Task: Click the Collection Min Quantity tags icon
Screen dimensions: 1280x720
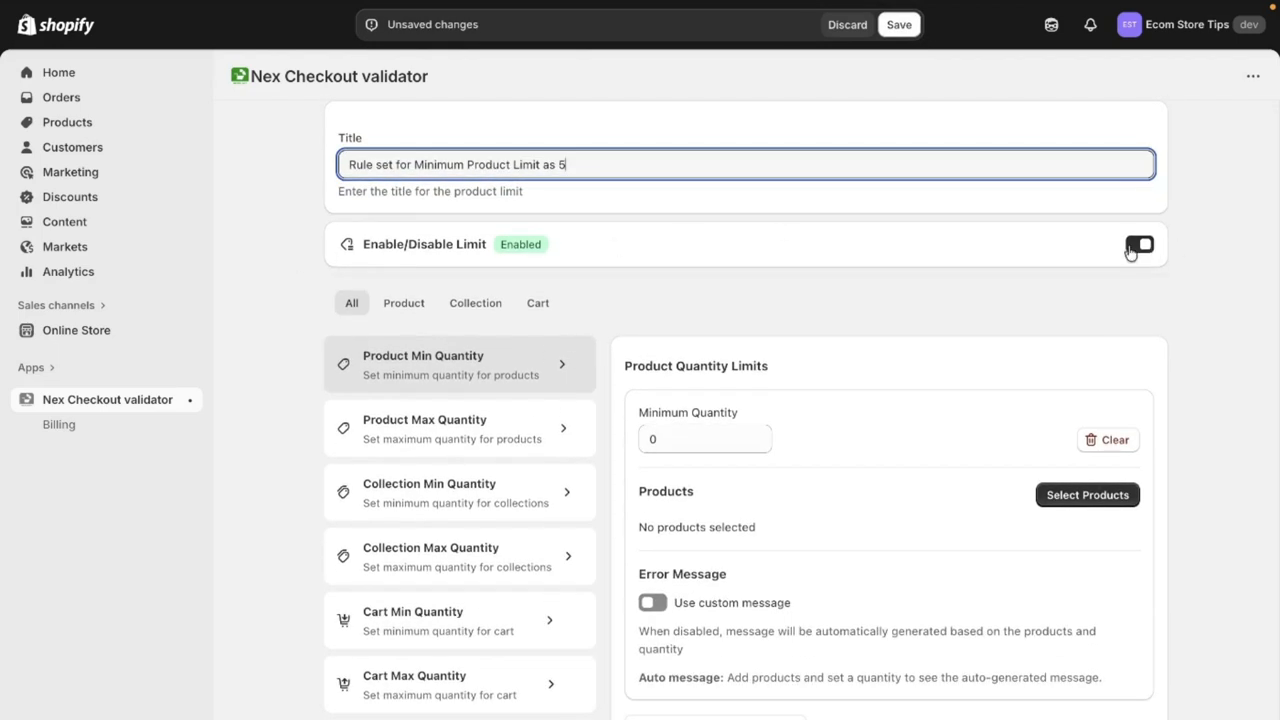Action: 343,492
